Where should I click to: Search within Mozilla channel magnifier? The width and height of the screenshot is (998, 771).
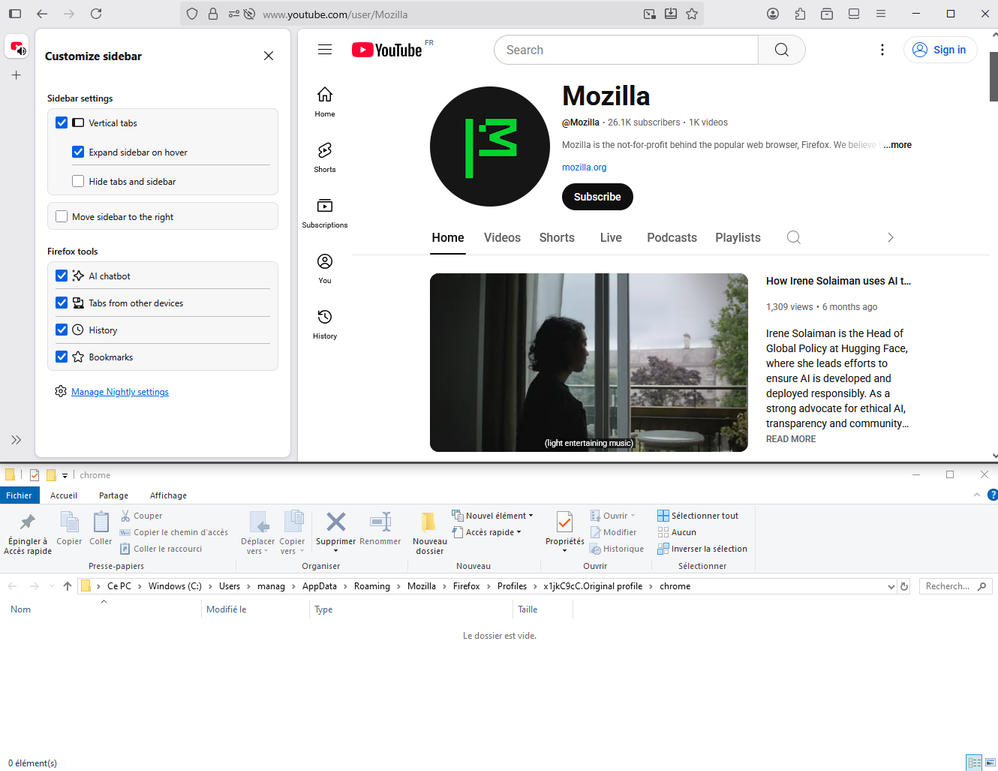click(x=794, y=237)
